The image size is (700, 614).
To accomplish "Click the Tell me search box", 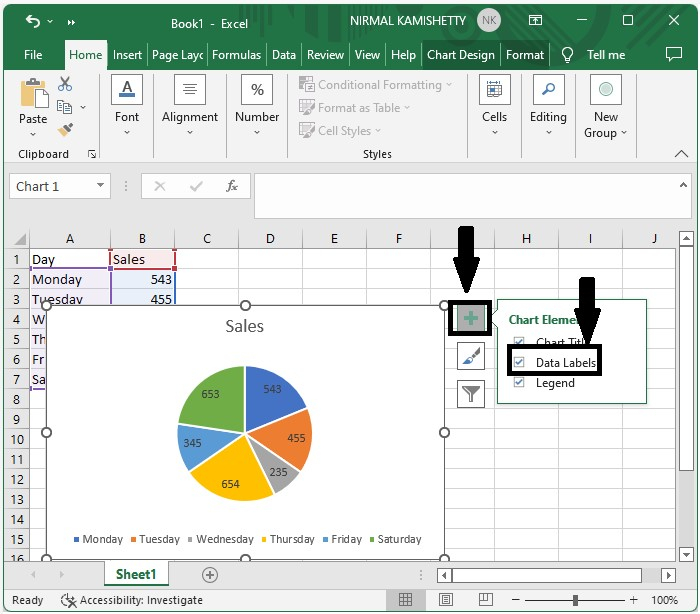I will (x=606, y=55).
